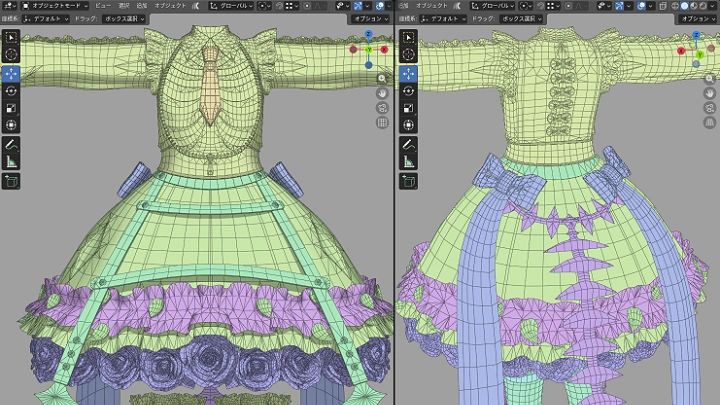Open the ビュー menu in the left viewport

pyautogui.click(x=103, y=6)
